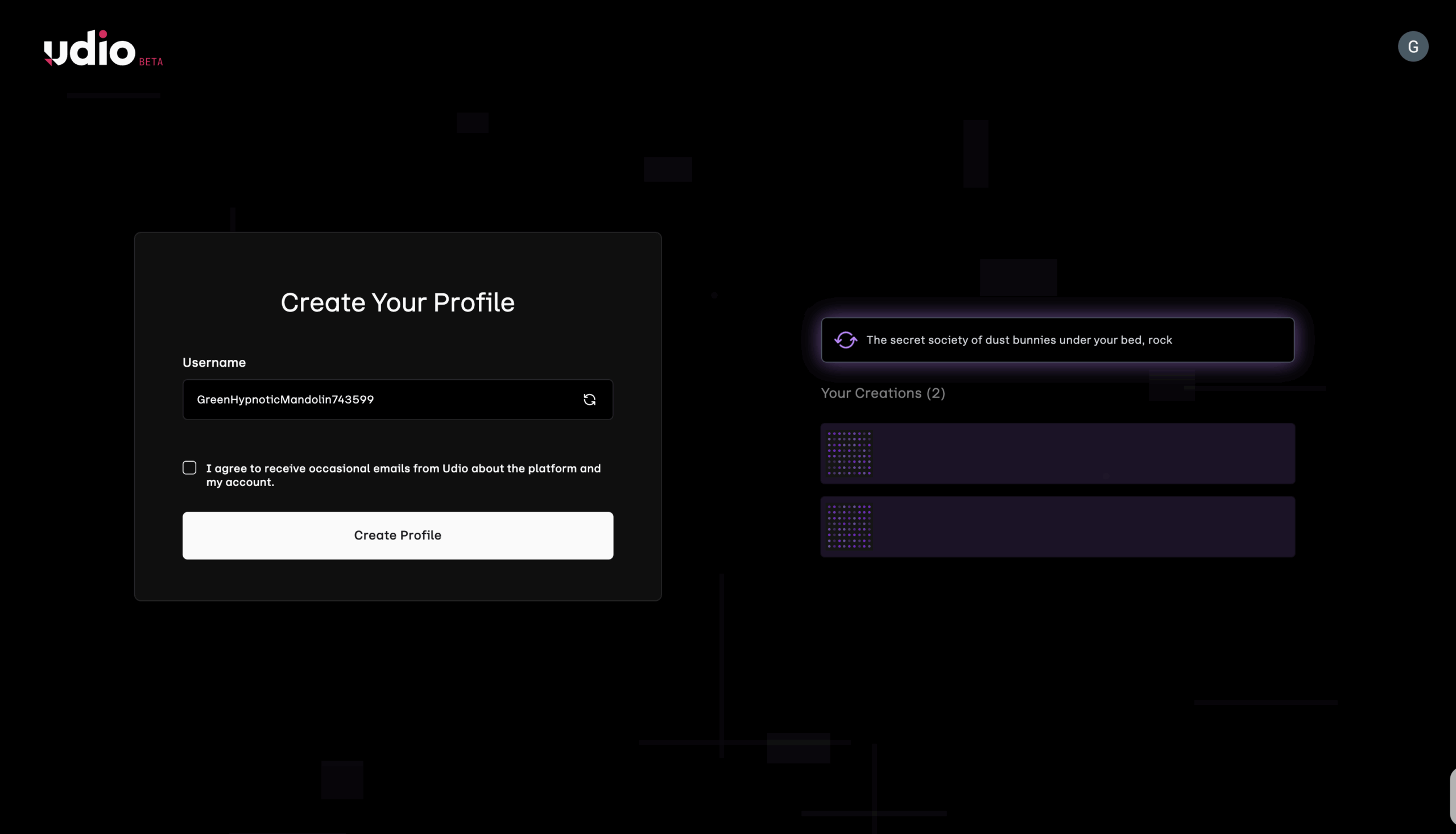Enable the occasional emails agreement checkbox
Image resolution: width=1456 pixels, height=834 pixels.
point(189,468)
